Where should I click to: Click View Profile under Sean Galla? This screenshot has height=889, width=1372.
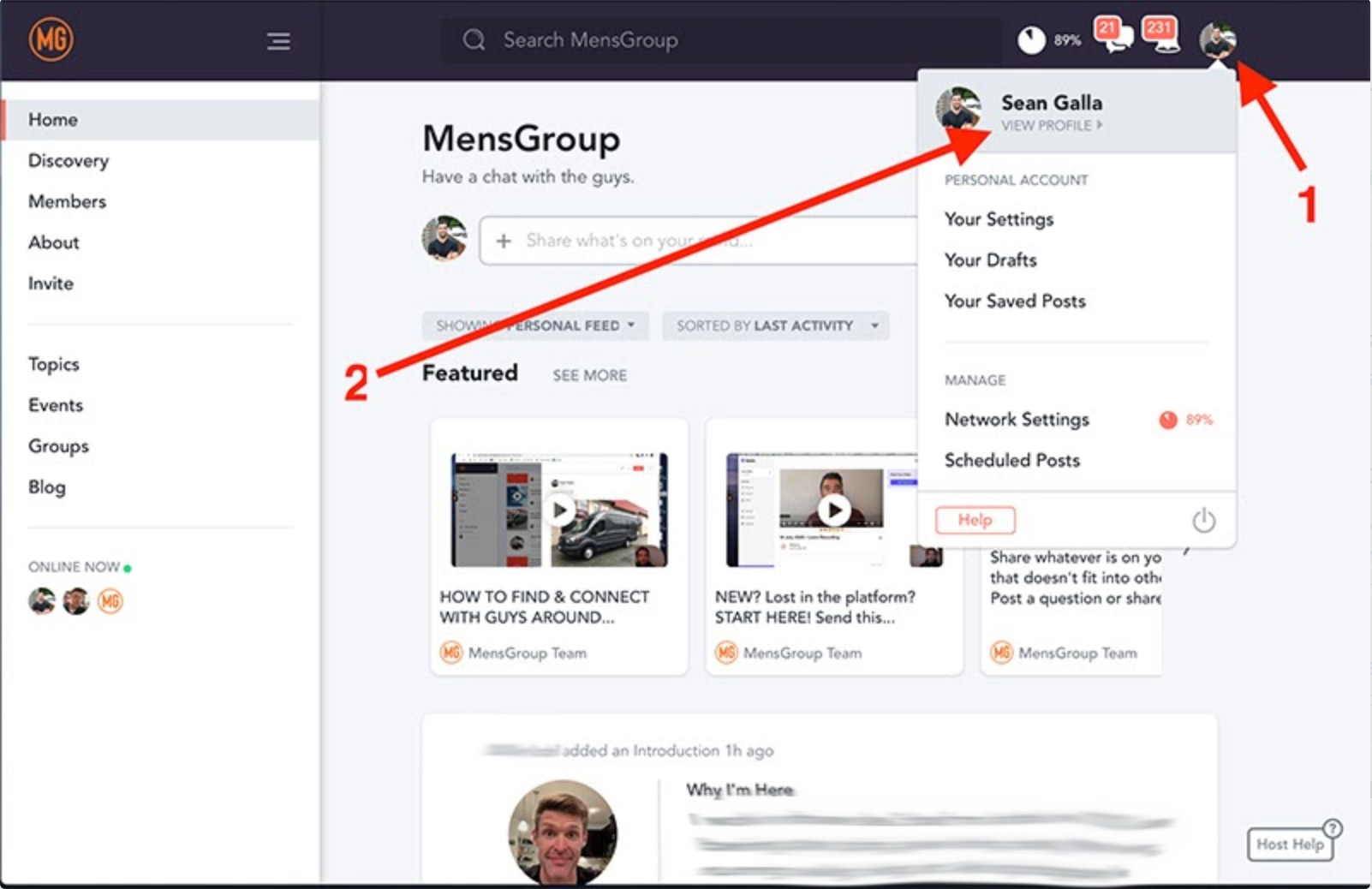1052,126
